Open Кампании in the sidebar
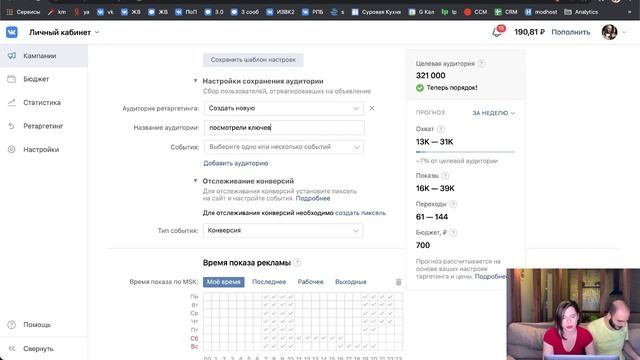Viewport: 640px width, 360px height. [x=44, y=56]
